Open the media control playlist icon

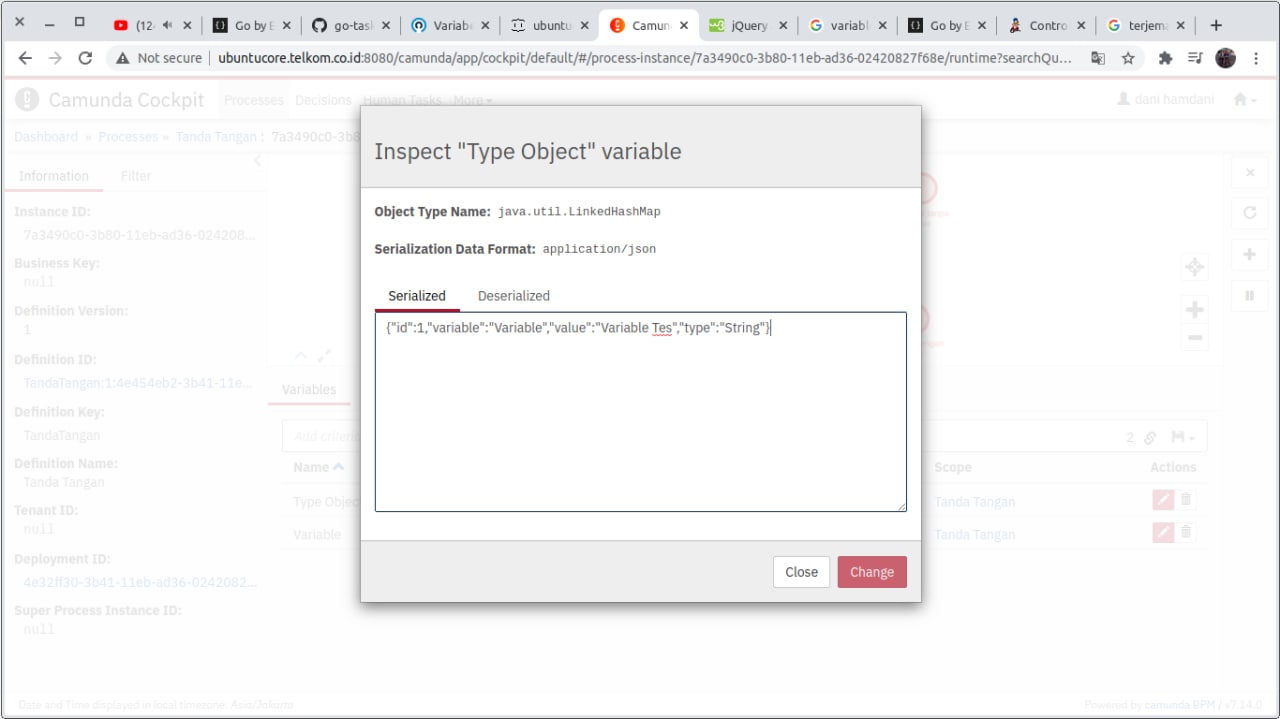(1195, 58)
